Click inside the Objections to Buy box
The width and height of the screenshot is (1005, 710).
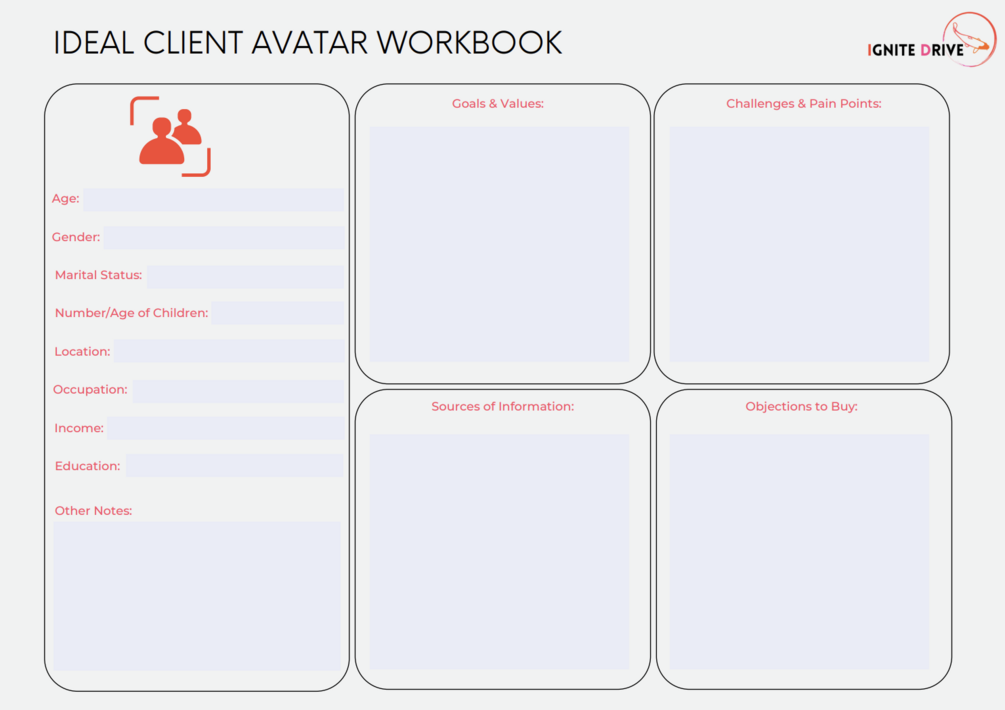pyautogui.click(x=799, y=552)
